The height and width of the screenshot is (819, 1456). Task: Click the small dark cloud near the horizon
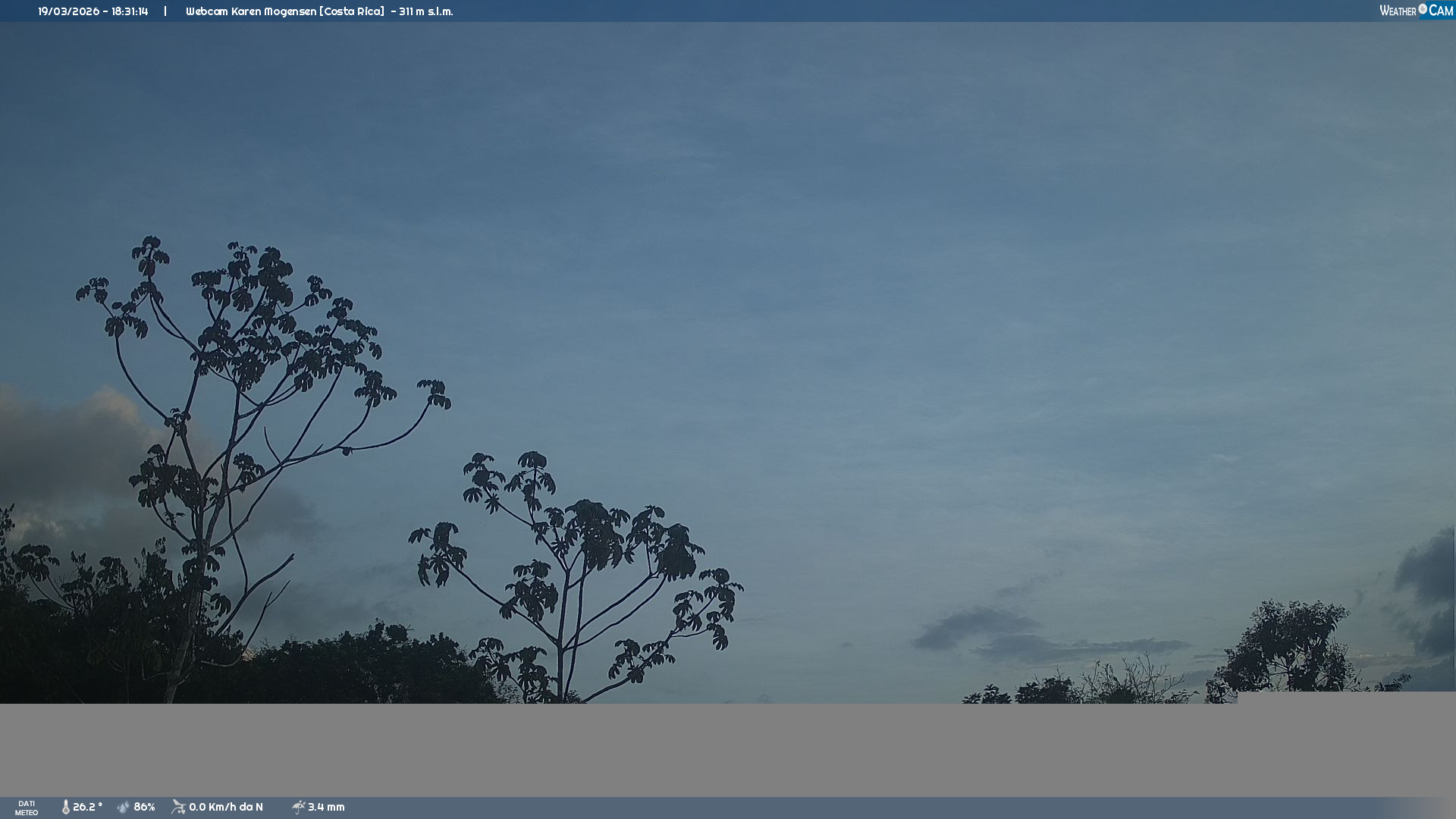coord(971,626)
